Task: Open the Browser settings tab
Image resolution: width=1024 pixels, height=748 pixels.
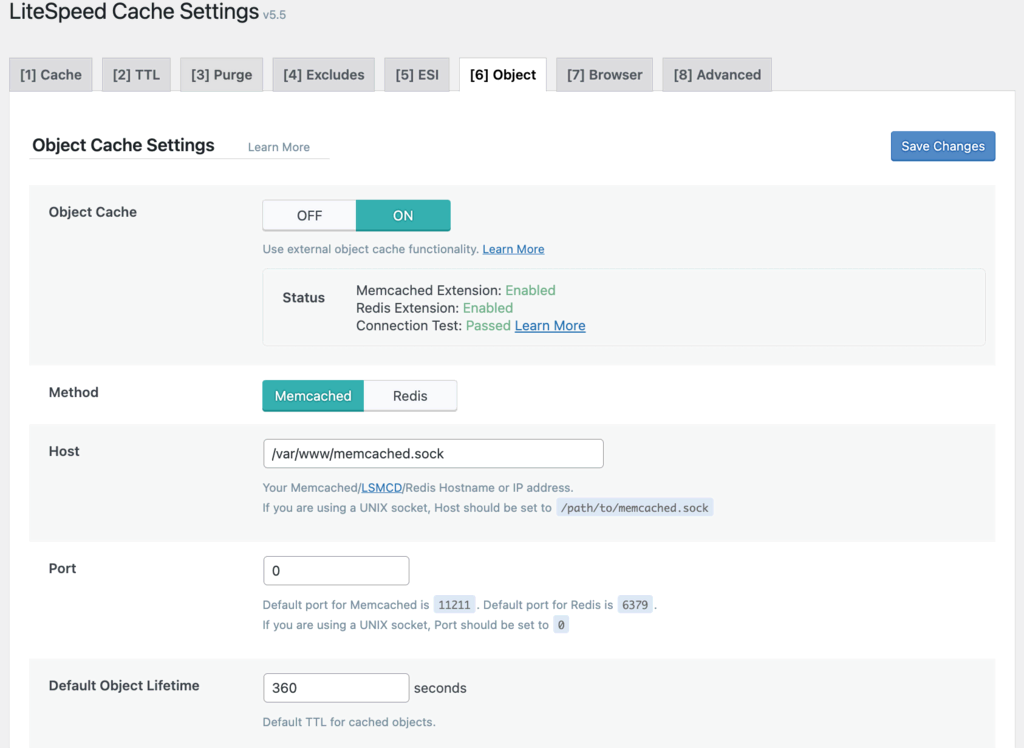Action: 604,74
